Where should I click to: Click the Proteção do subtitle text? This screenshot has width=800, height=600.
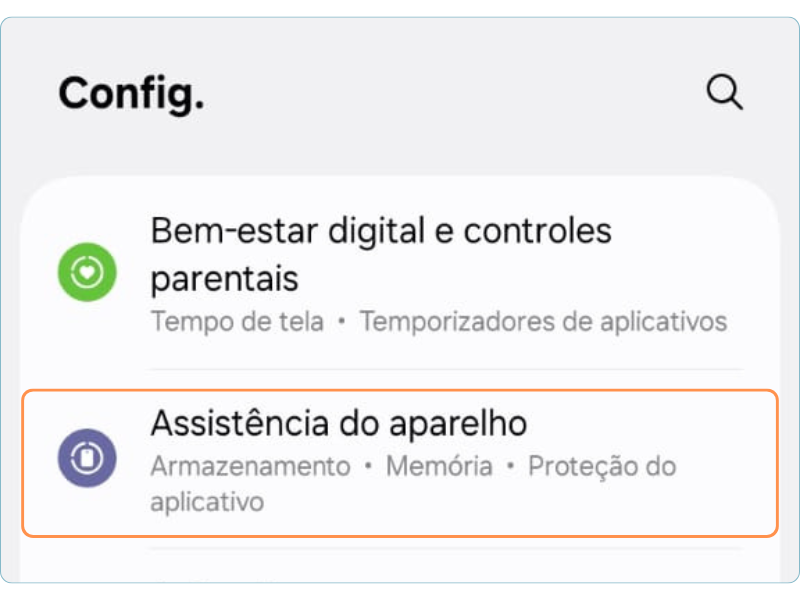[602, 467]
